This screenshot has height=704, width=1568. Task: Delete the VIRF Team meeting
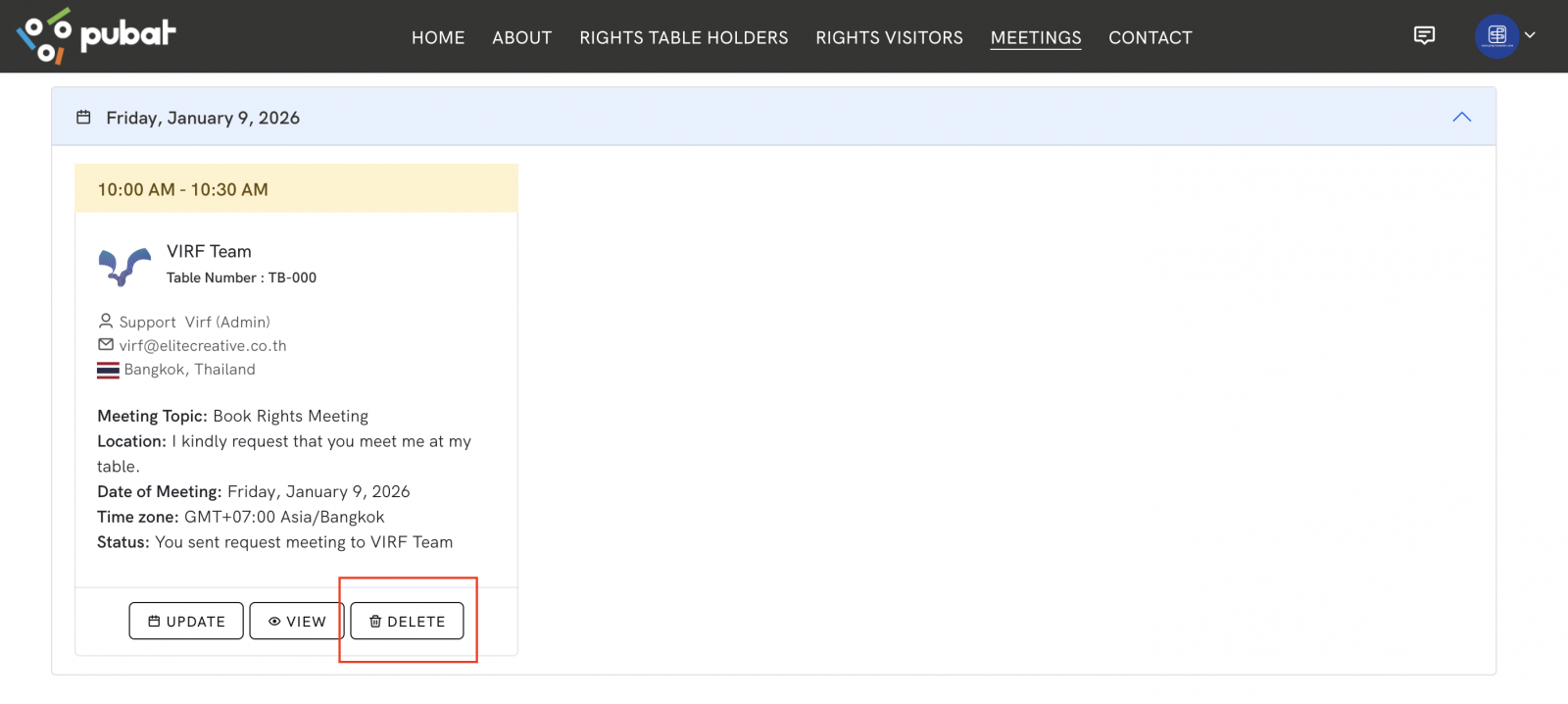407,621
